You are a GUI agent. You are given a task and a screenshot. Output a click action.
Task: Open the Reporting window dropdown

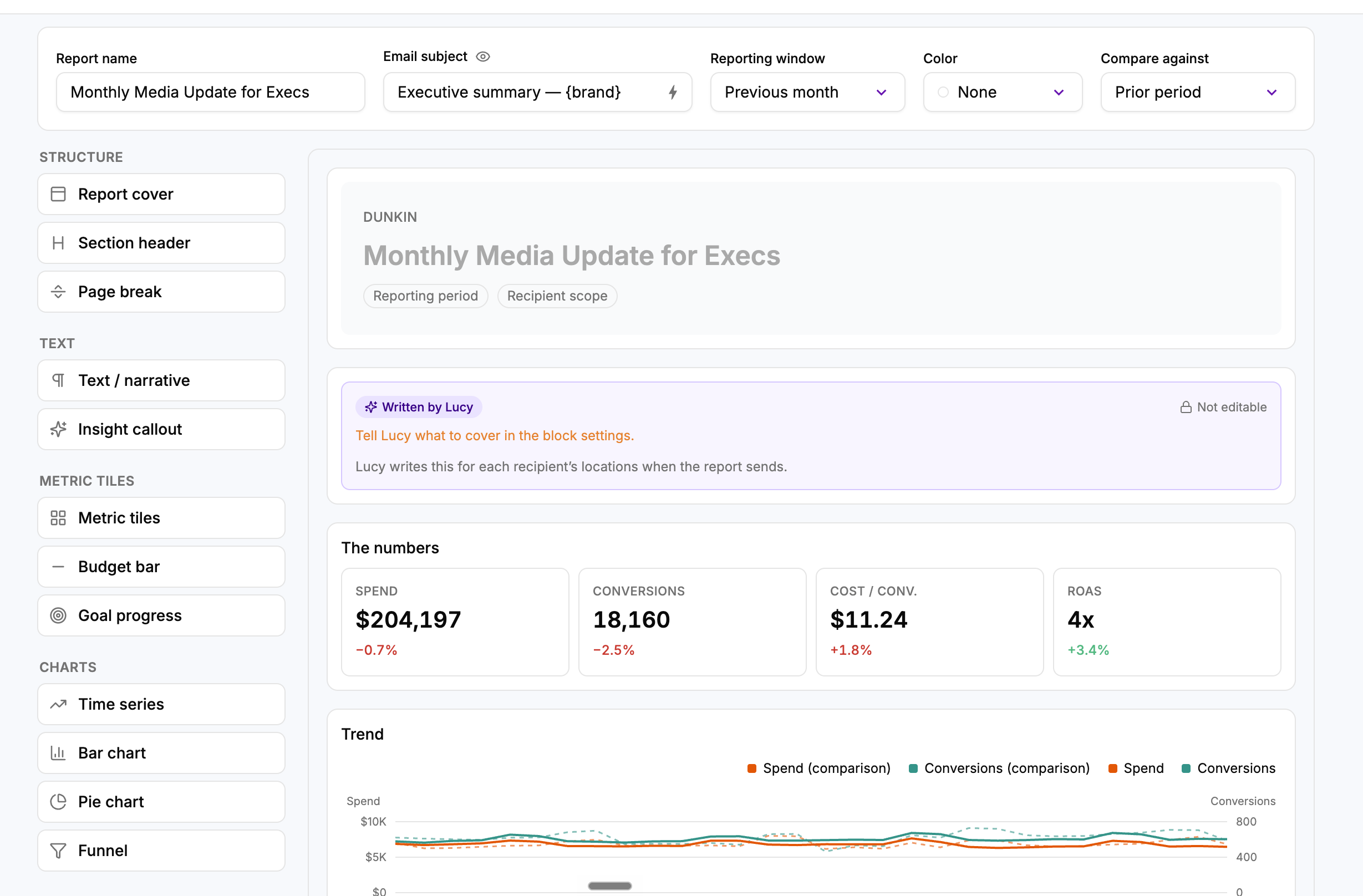tap(807, 92)
